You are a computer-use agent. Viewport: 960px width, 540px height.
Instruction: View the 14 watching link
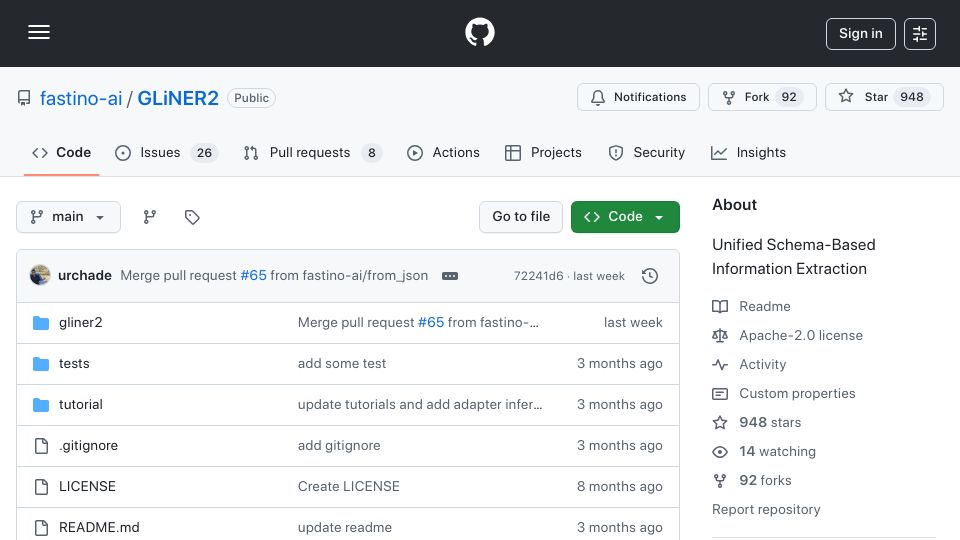pos(764,452)
